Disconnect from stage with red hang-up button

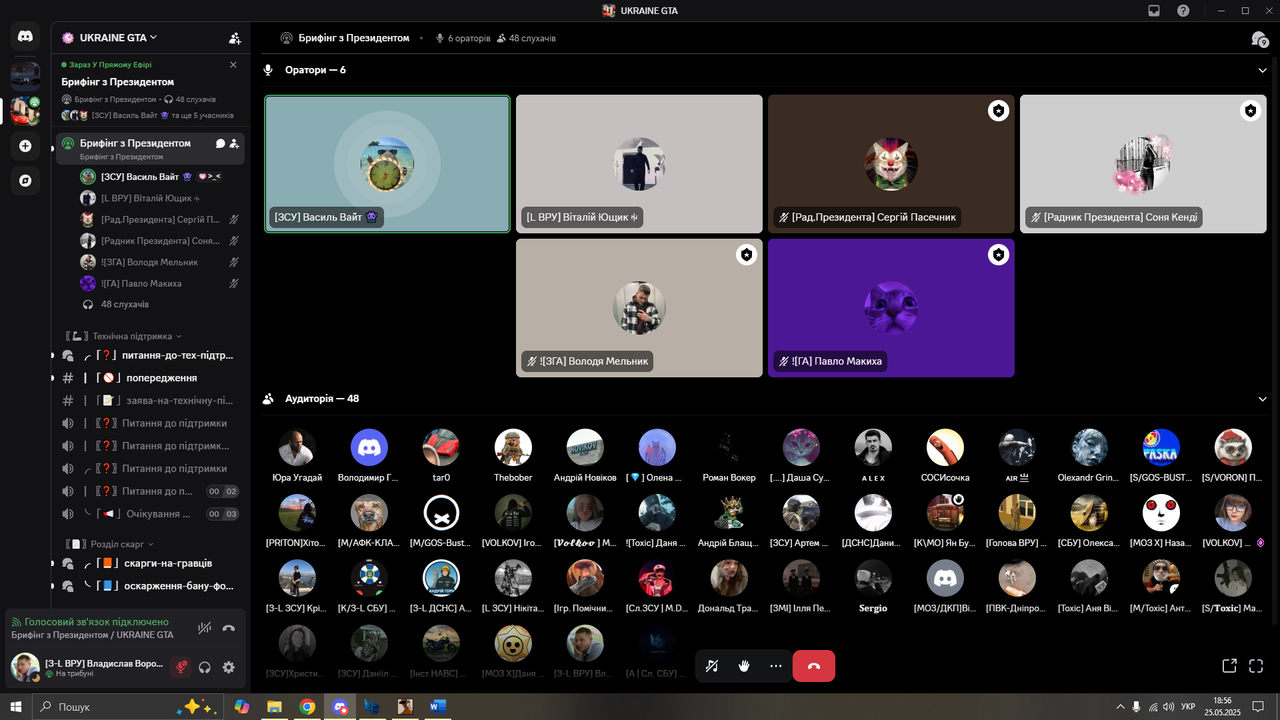(x=814, y=666)
